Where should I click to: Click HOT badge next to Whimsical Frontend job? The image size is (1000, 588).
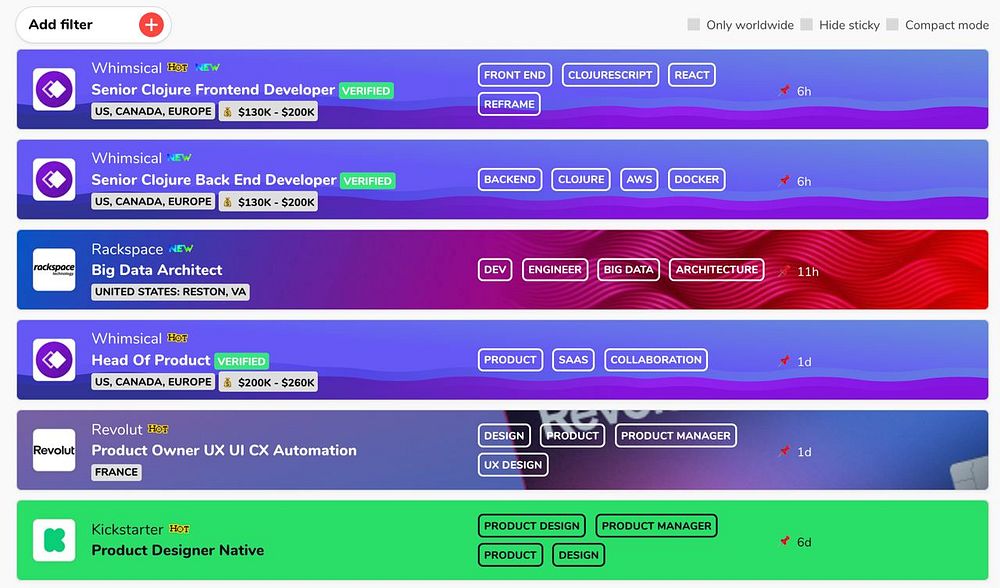coord(177,68)
